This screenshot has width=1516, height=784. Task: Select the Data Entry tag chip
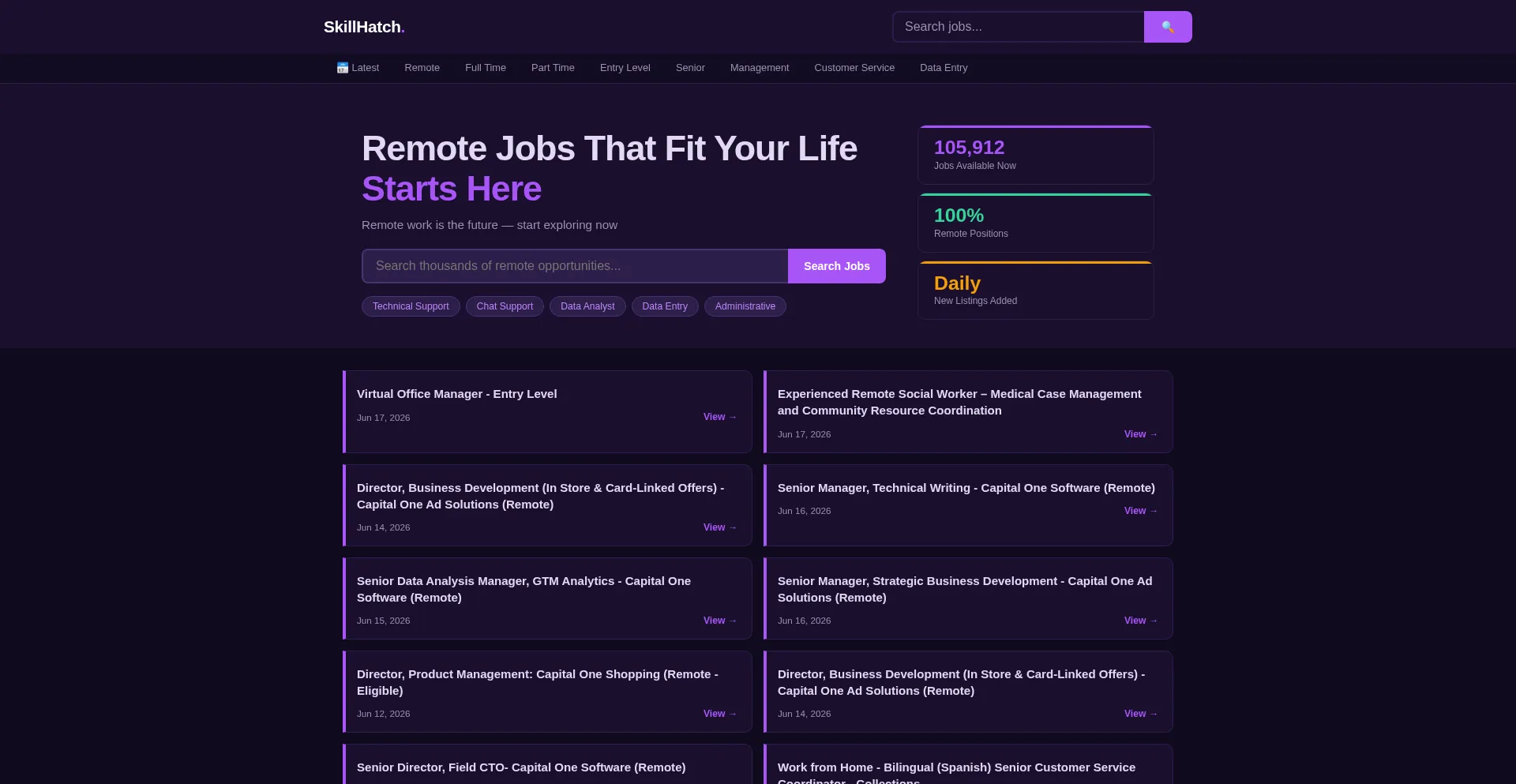pos(665,306)
